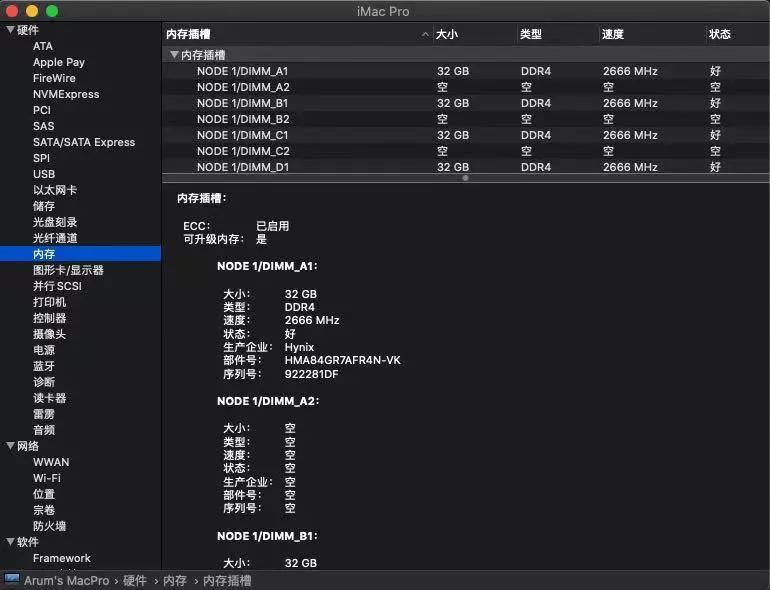Select 防火墙 firewall entry

pyautogui.click(x=49, y=526)
